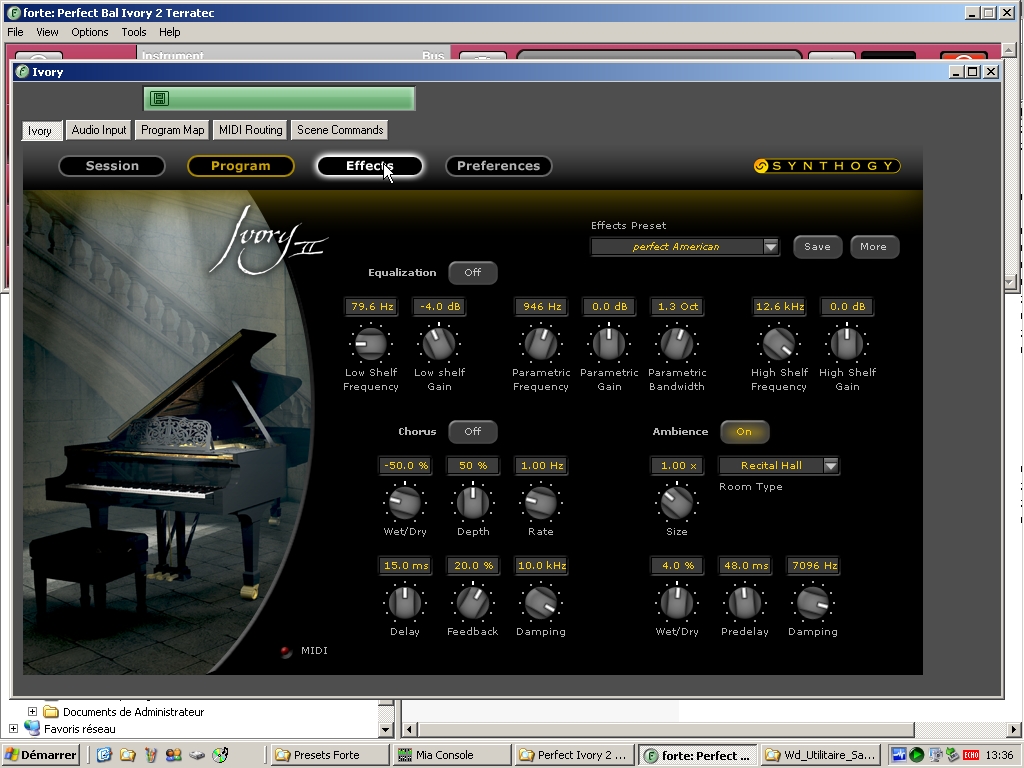Click the 79.6 Hz value field
The width and height of the screenshot is (1024, 768).
[x=372, y=306]
